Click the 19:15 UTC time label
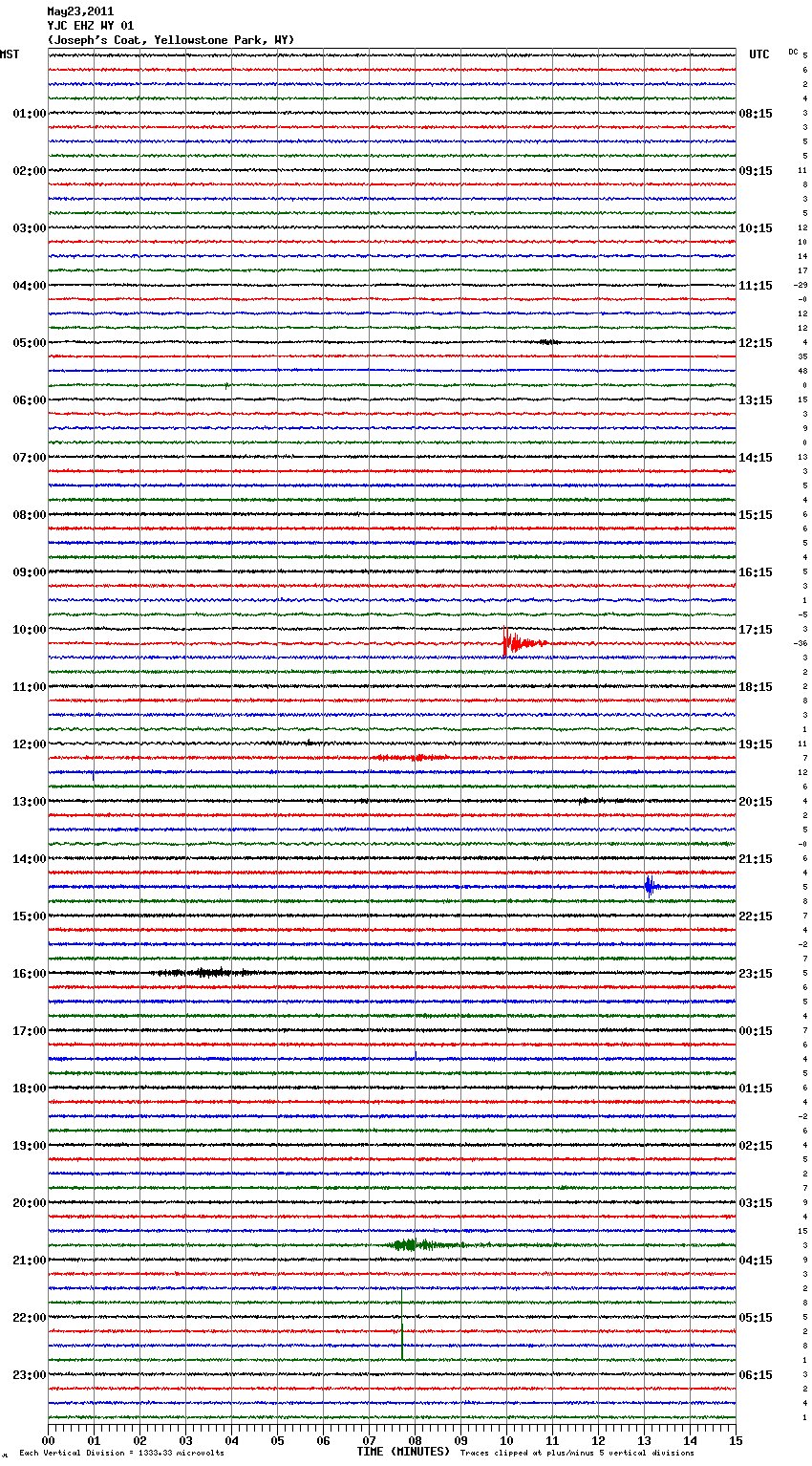Image resolution: width=812 pixels, height=1466 pixels. click(x=756, y=744)
